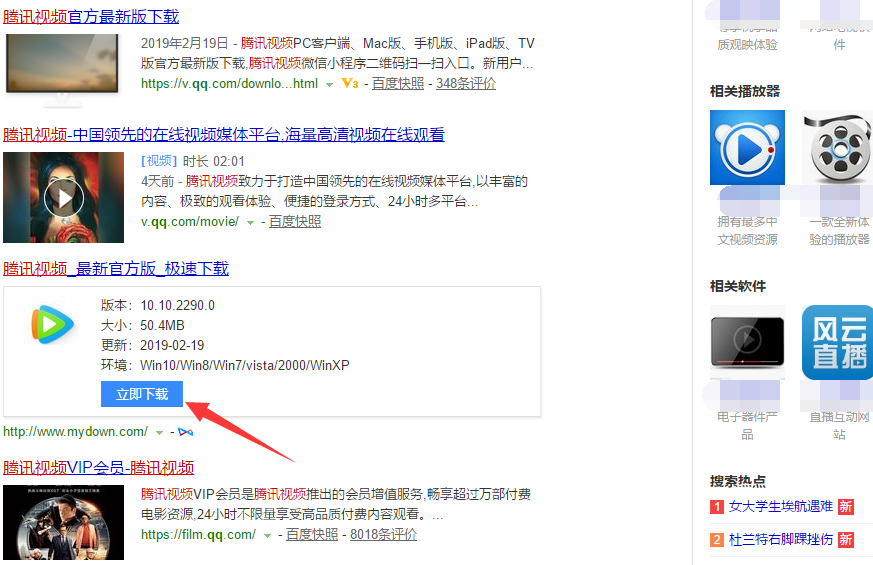This screenshot has width=873, height=565.
Task: Click the dark video screen software icon
Action: point(747,342)
